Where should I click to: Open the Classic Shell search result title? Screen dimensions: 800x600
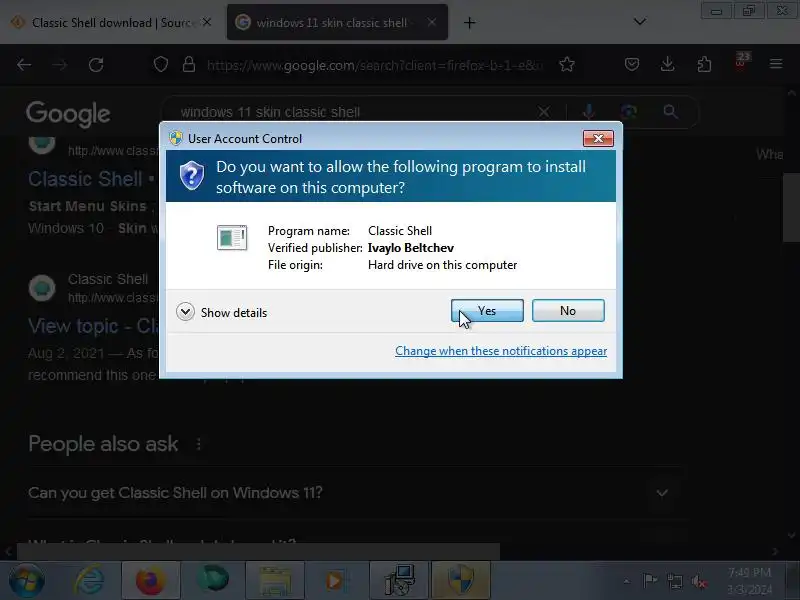pyautogui.click(x=92, y=179)
